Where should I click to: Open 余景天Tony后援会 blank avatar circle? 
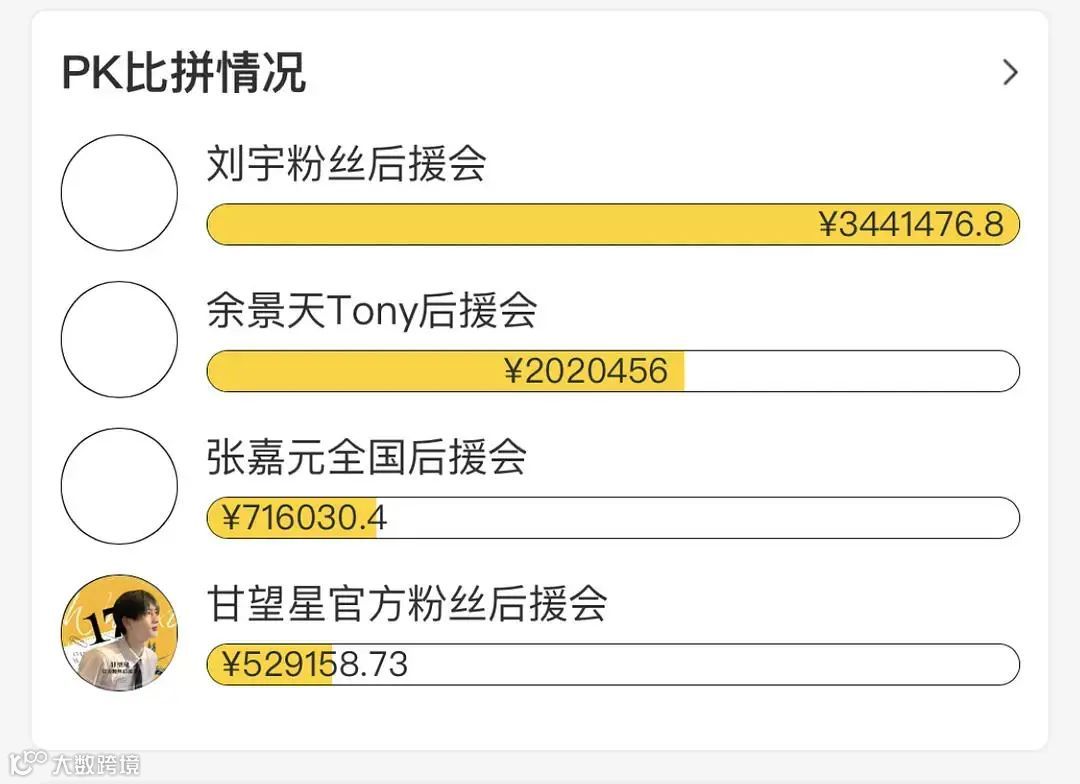119,340
